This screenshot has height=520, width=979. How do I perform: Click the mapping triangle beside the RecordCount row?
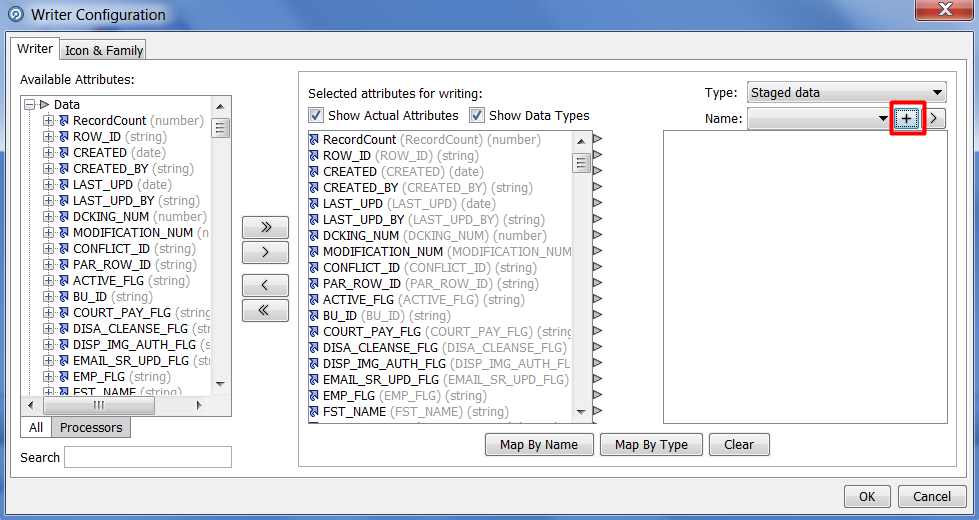coord(598,139)
